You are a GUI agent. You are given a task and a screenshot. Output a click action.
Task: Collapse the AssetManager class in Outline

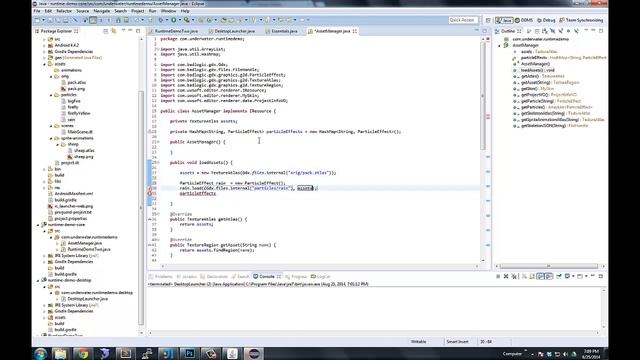499,46
